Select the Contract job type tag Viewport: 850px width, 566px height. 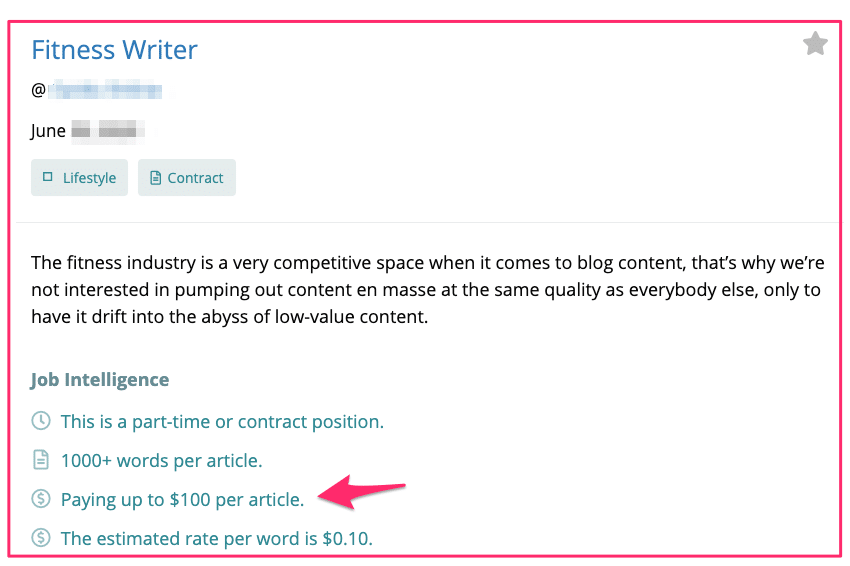[x=186, y=177]
